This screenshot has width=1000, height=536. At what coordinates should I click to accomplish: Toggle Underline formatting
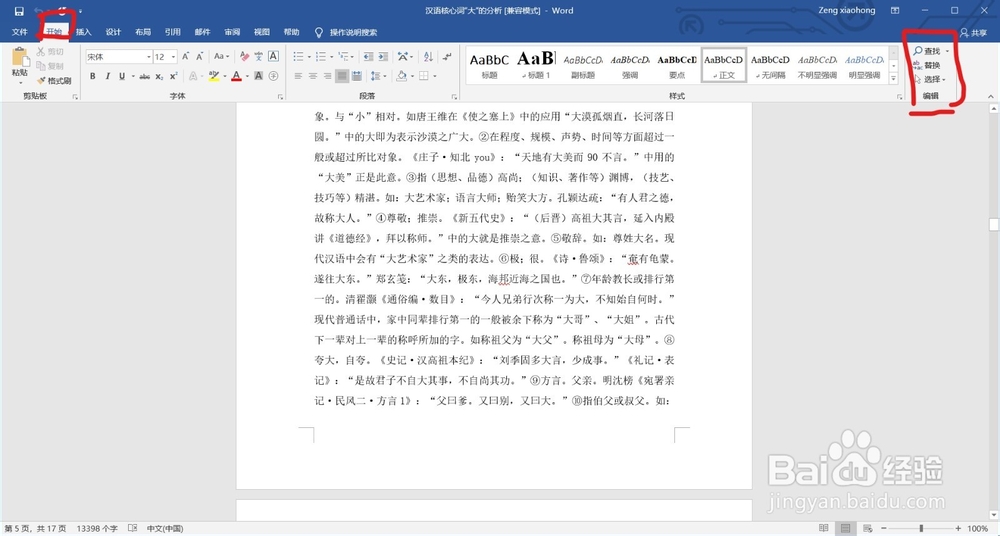[122, 76]
